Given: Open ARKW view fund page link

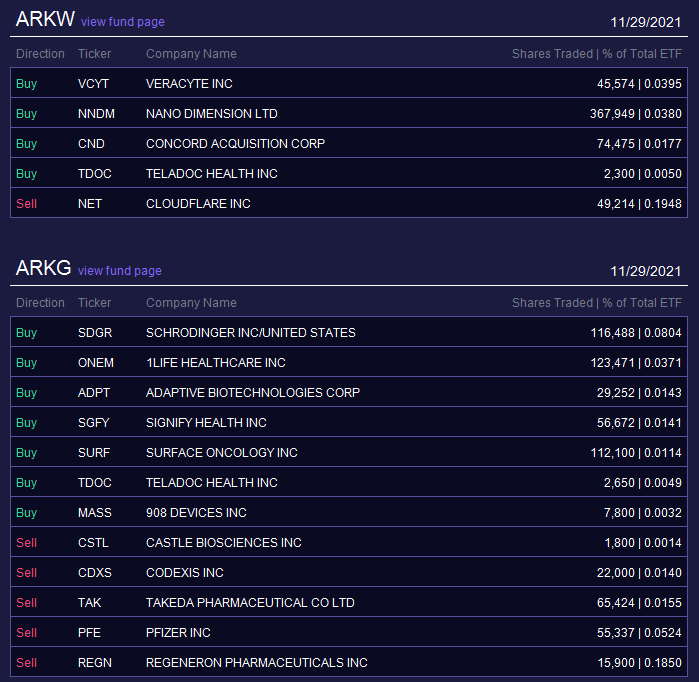Looking at the screenshot, I should pos(123,22).
